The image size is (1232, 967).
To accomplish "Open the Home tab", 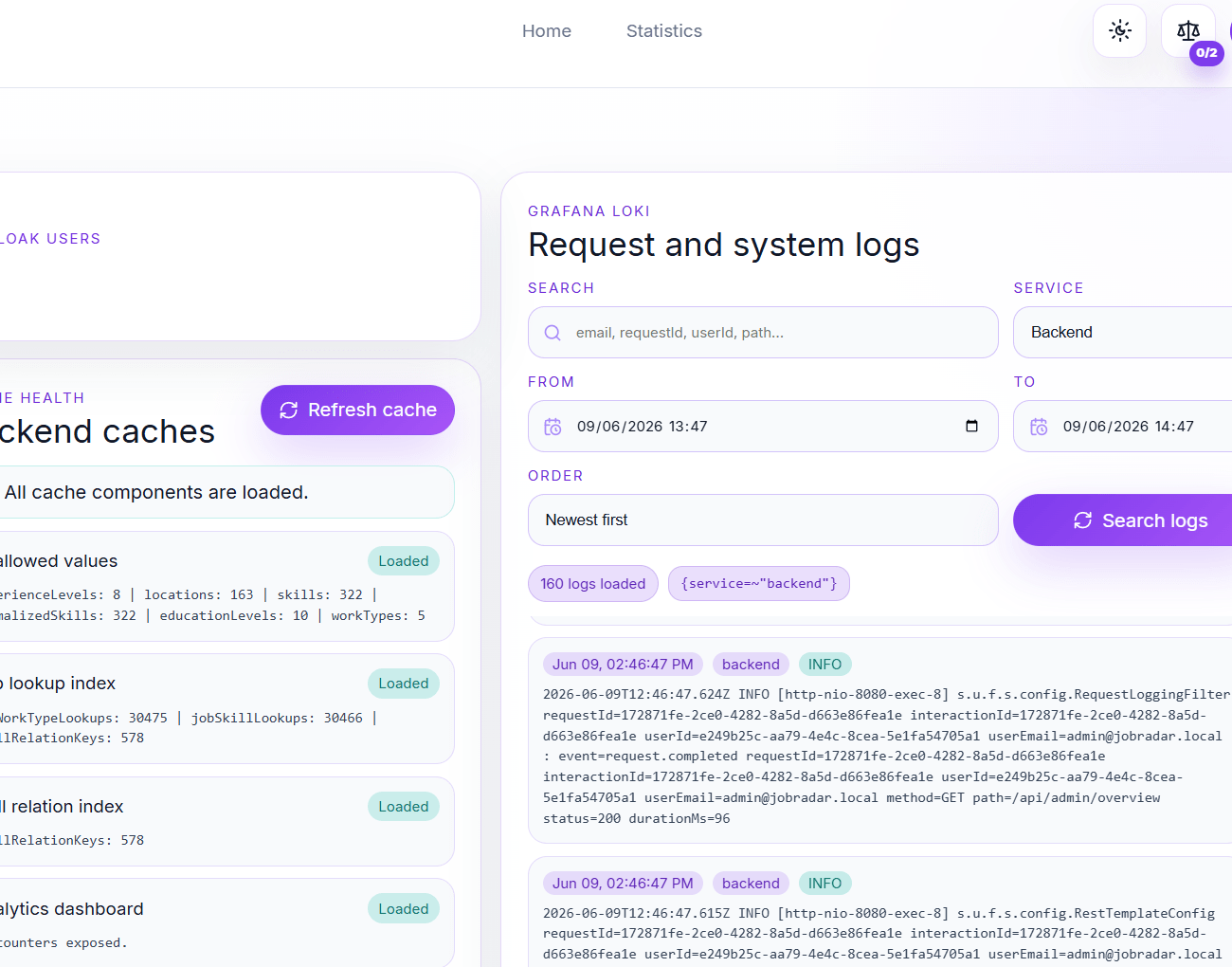I will point(547,31).
